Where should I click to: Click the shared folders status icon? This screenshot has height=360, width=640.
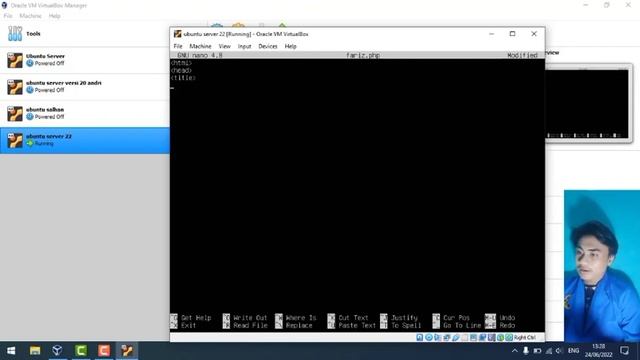[x=464, y=338]
